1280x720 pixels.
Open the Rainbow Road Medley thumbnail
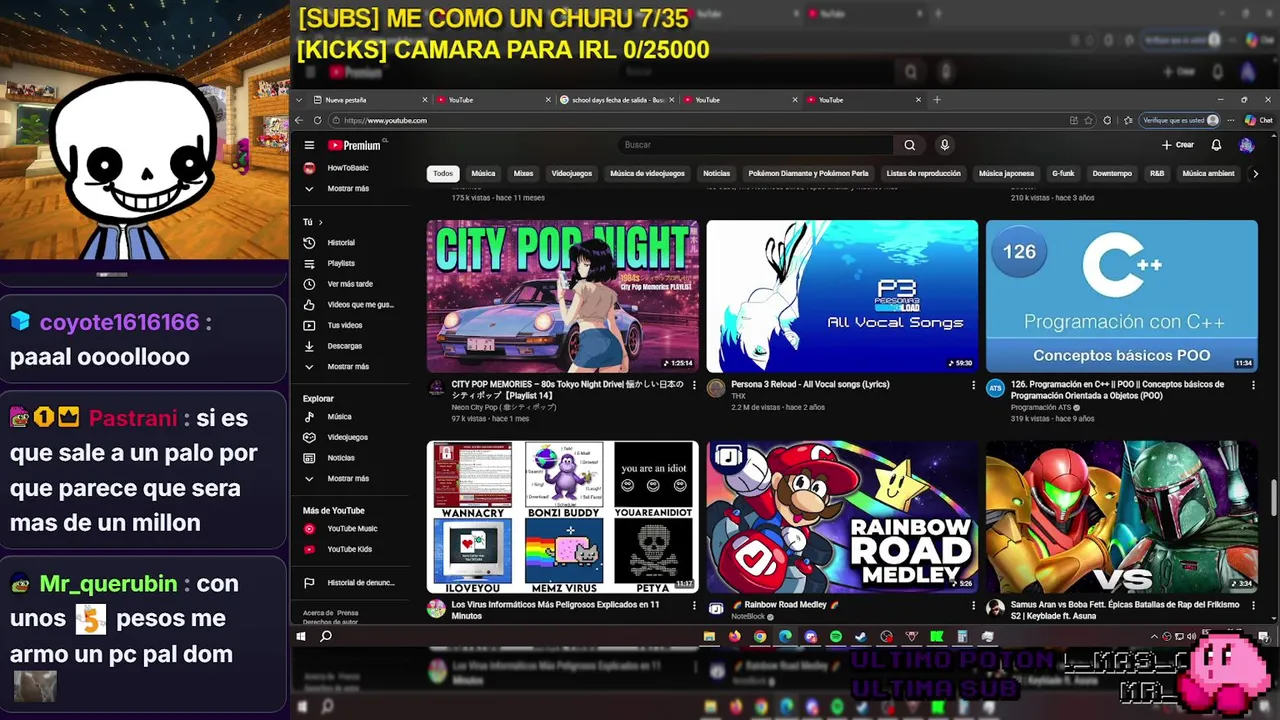tap(842, 517)
